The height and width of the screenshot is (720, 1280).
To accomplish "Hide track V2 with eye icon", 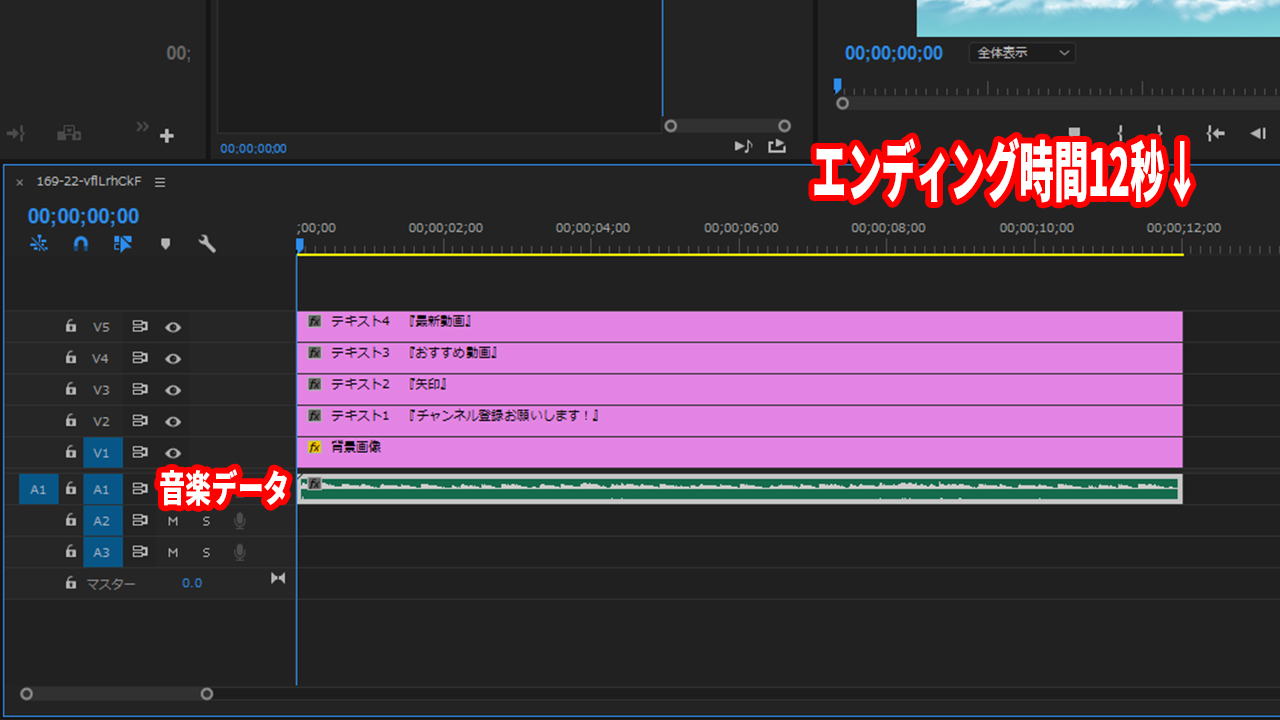I will click(173, 421).
